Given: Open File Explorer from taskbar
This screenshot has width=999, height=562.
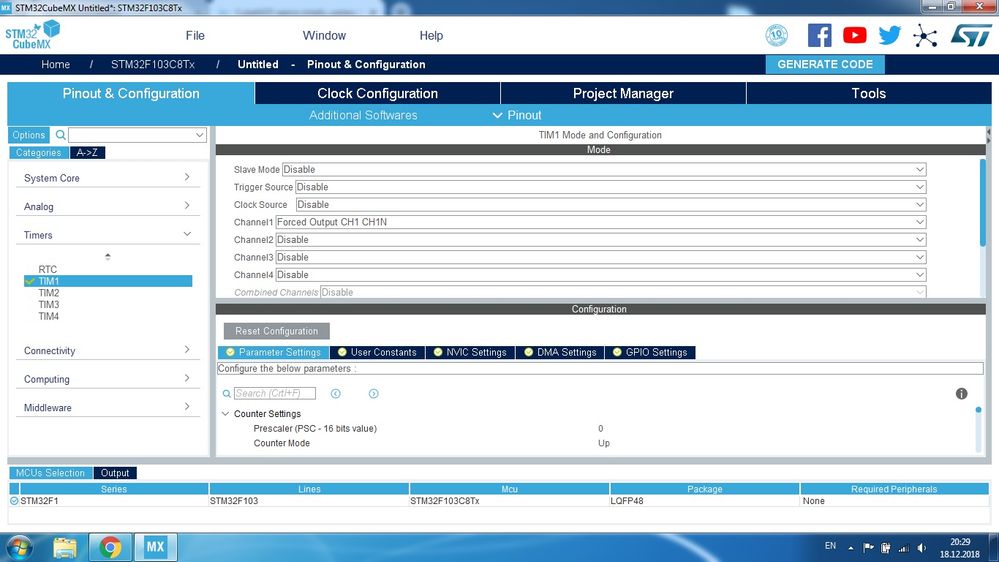Looking at the screenshot, I should pos(65,547).
